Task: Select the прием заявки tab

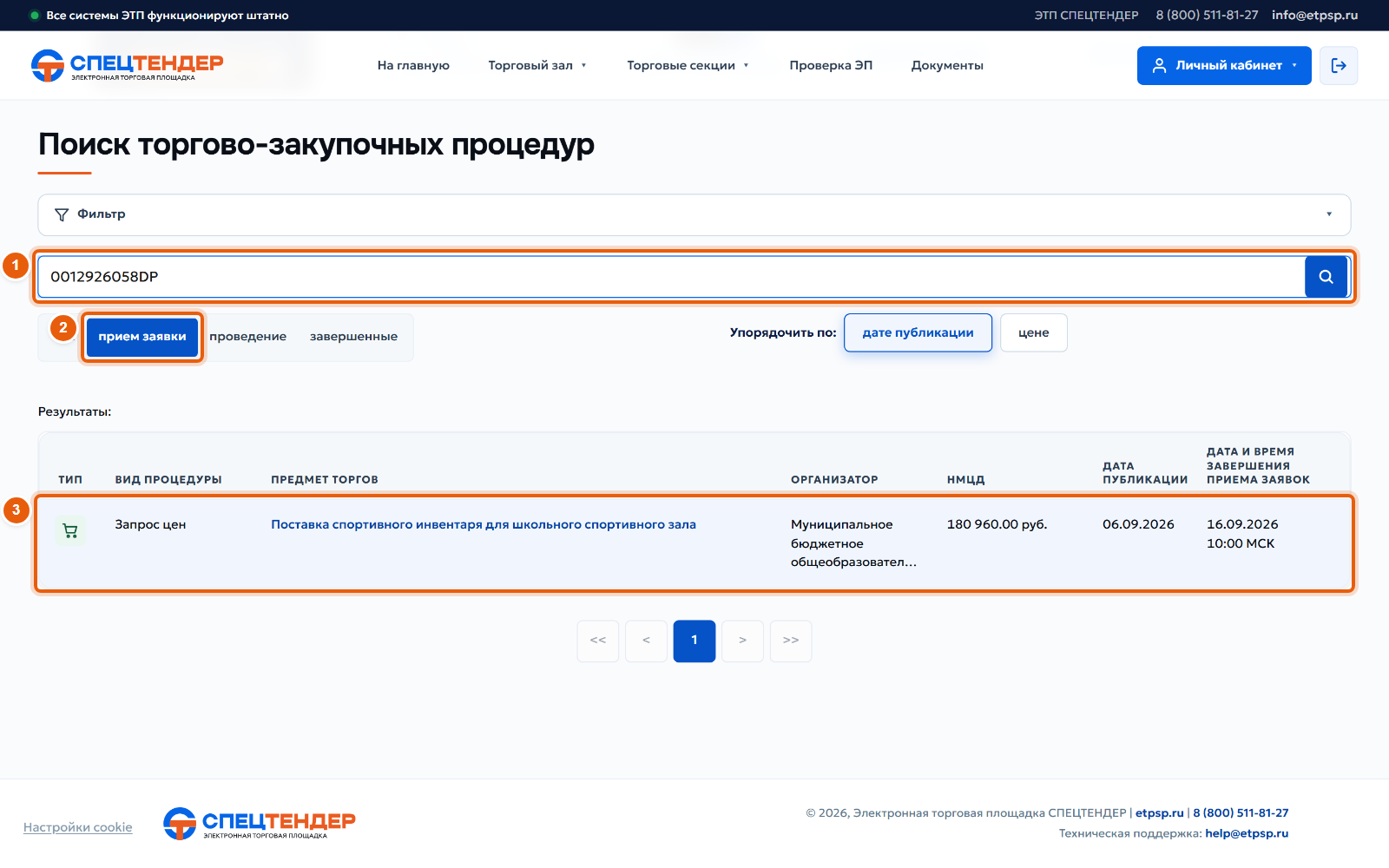Action: click(142, 337)
